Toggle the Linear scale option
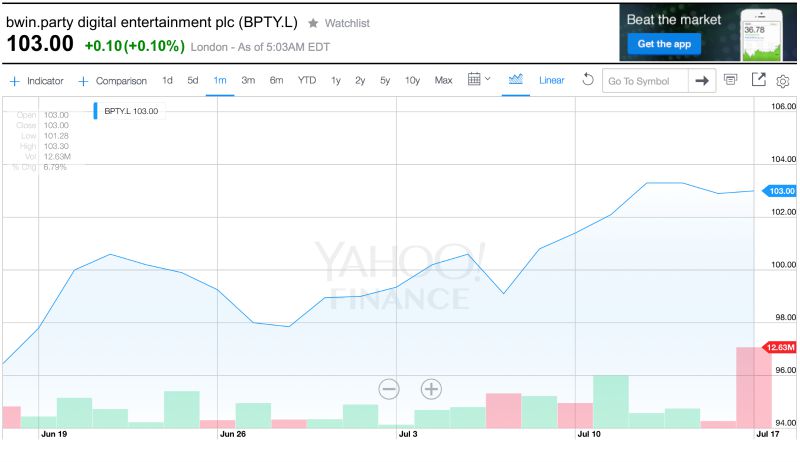 (552, 81)
